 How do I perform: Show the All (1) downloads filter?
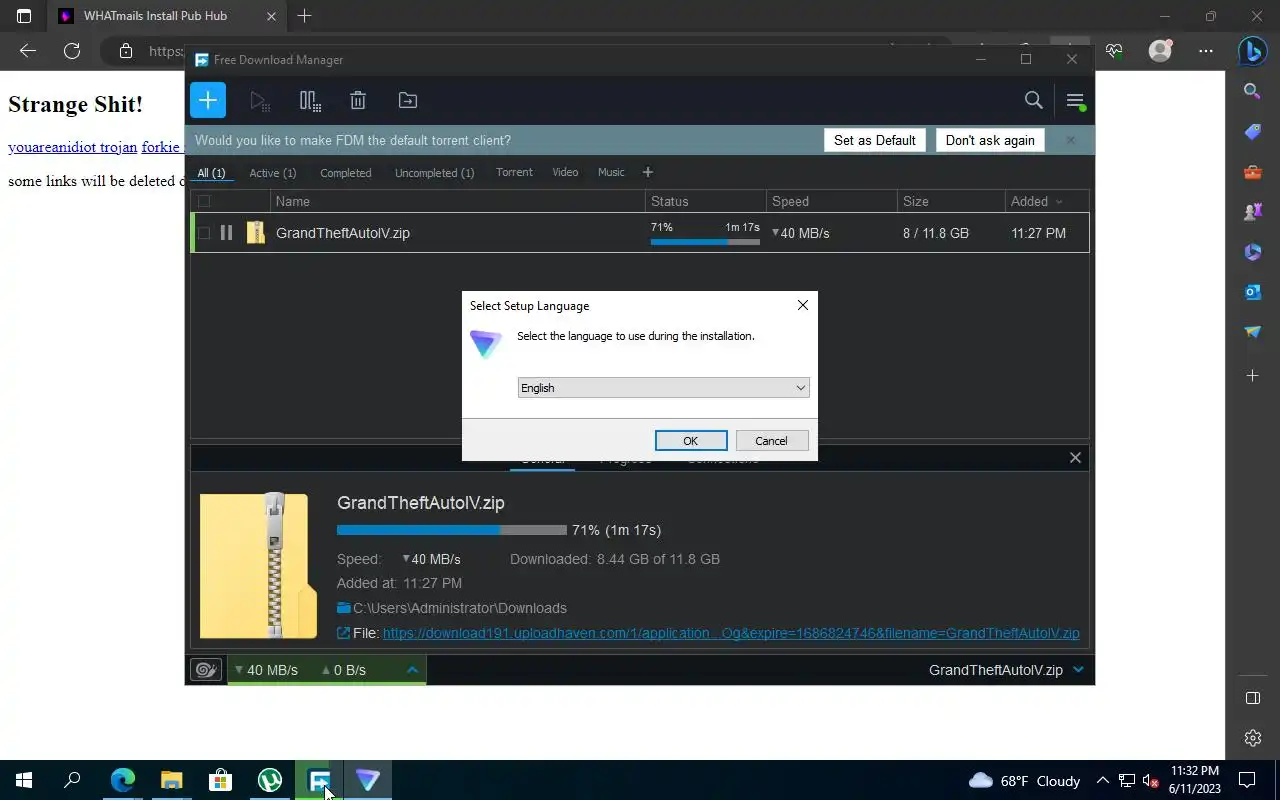pyautogui.click(x=211, y=173)
